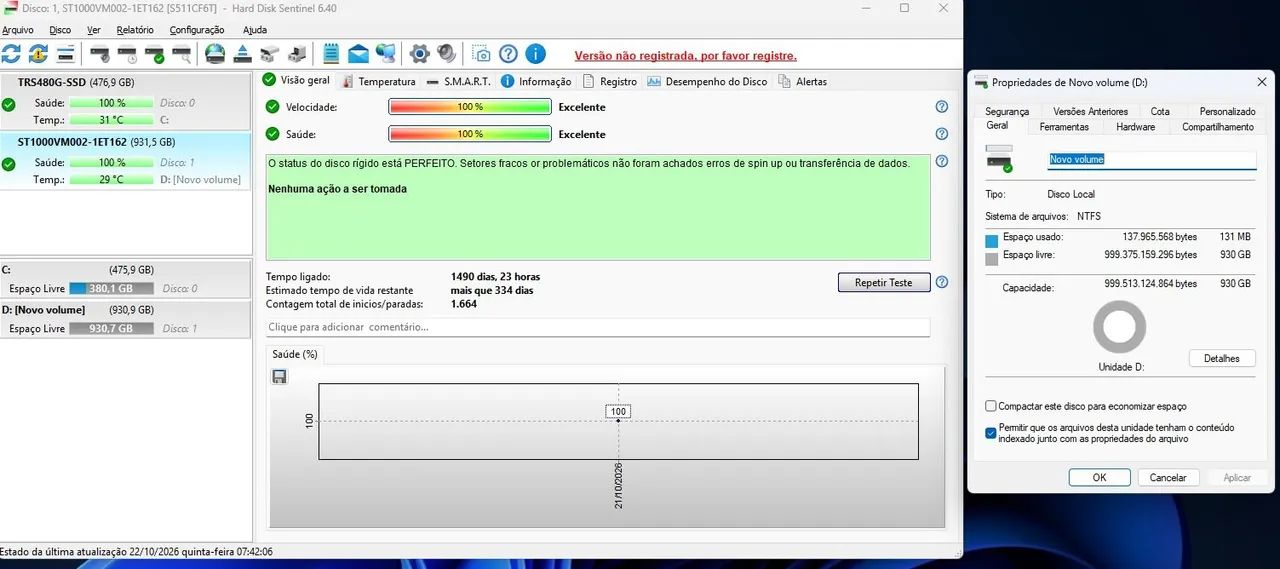
Task: Click the blue envelope send email icon
Action: click(358, 54)
